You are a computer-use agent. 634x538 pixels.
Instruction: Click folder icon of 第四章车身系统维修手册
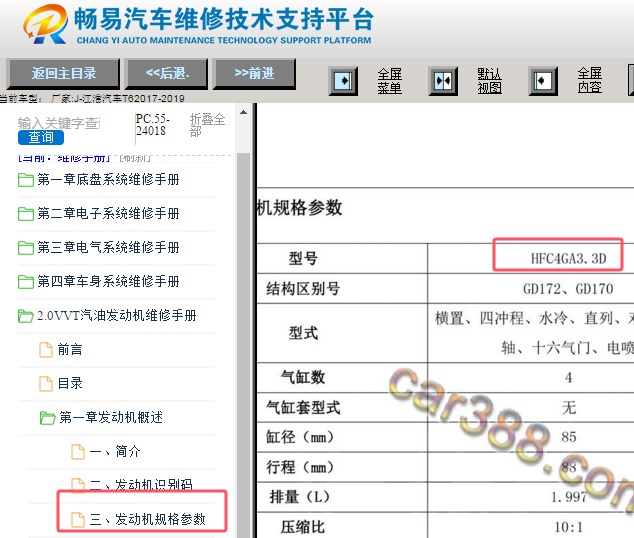click(26, 282)
